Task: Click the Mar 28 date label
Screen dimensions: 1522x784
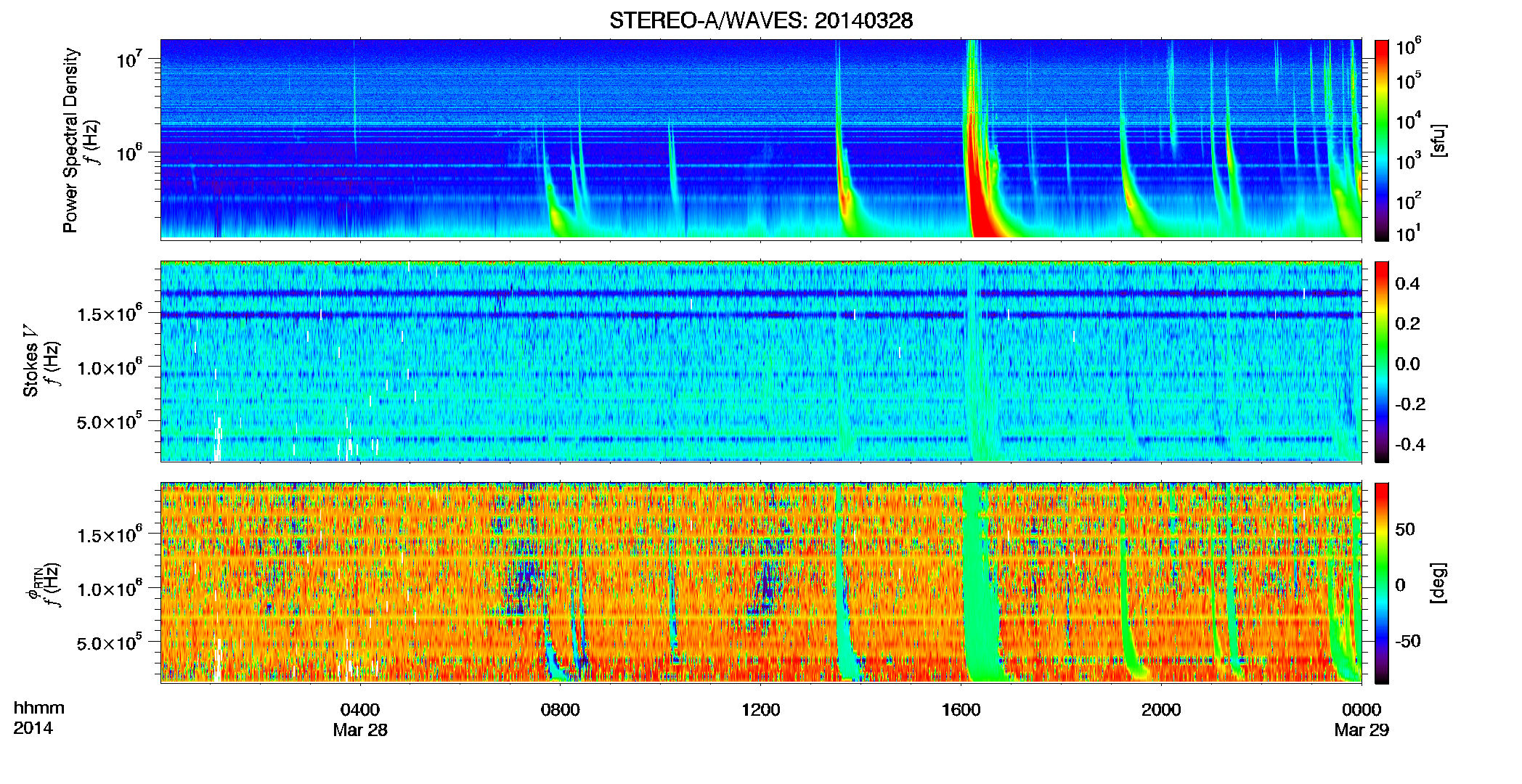Action: pyautogui.click(x=360, y=730)
